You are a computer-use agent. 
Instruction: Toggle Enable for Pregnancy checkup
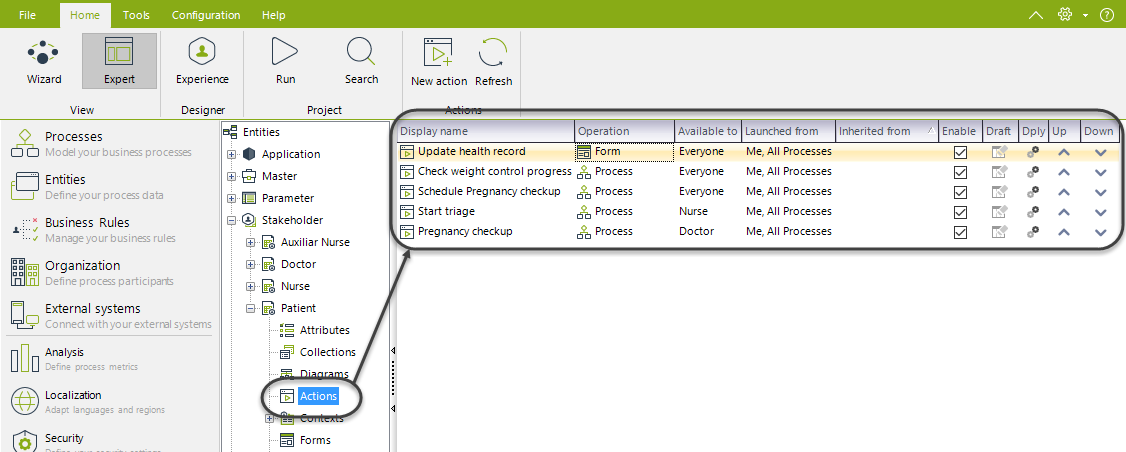click(x=959, y=233)
